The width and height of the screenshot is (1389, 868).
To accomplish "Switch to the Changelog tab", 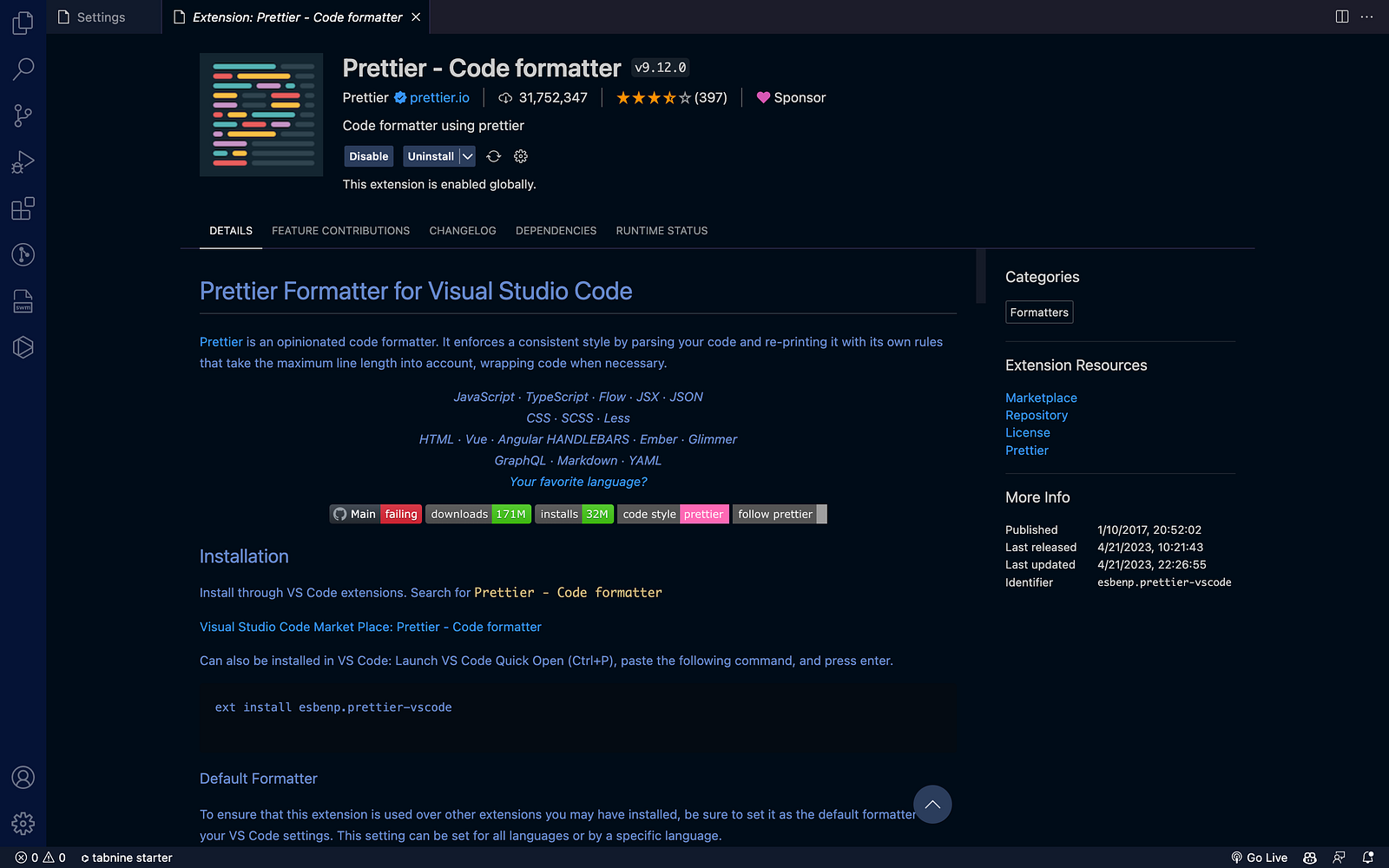I will (463, 231).
